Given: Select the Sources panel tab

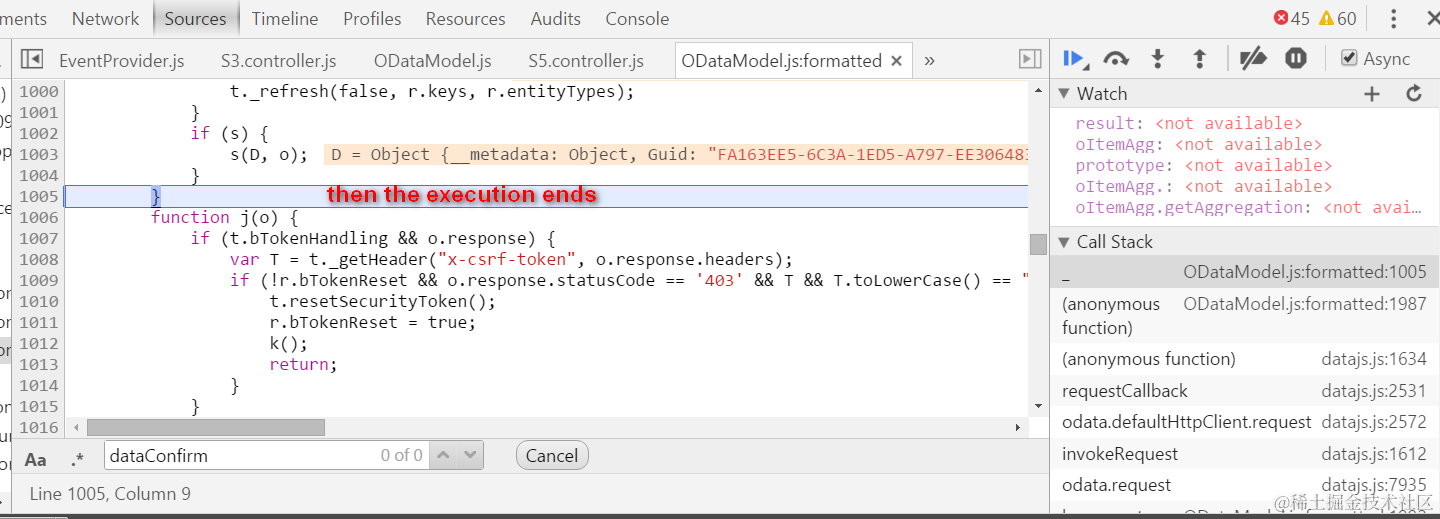Looking at the screenshot, I should point(195,19).
